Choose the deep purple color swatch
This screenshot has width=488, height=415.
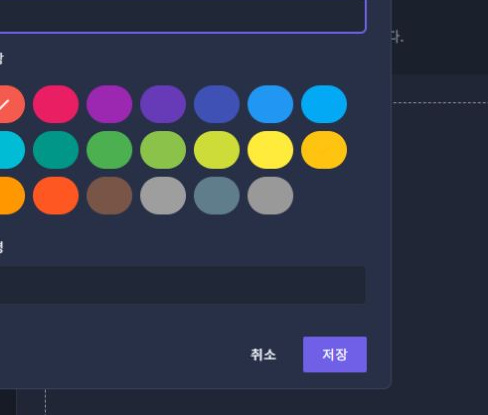coord(163,104)
